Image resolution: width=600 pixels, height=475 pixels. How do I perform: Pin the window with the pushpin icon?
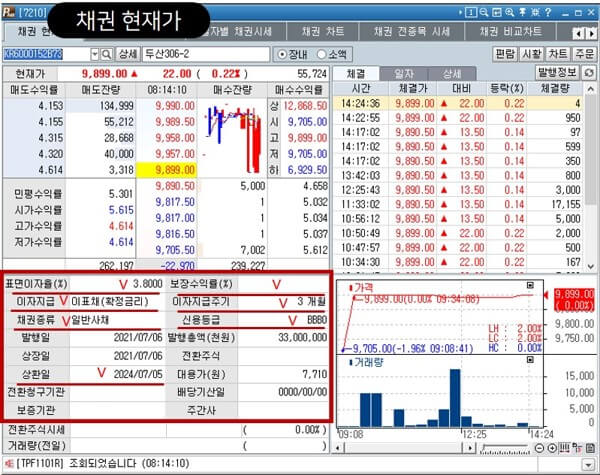(x=522, y=12)
